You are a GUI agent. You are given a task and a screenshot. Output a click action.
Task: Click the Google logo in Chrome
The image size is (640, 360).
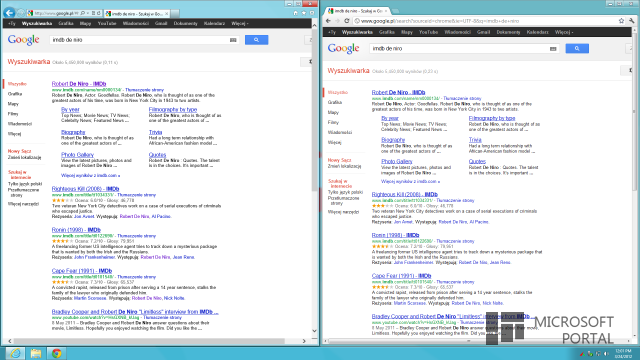pos(343,48)
